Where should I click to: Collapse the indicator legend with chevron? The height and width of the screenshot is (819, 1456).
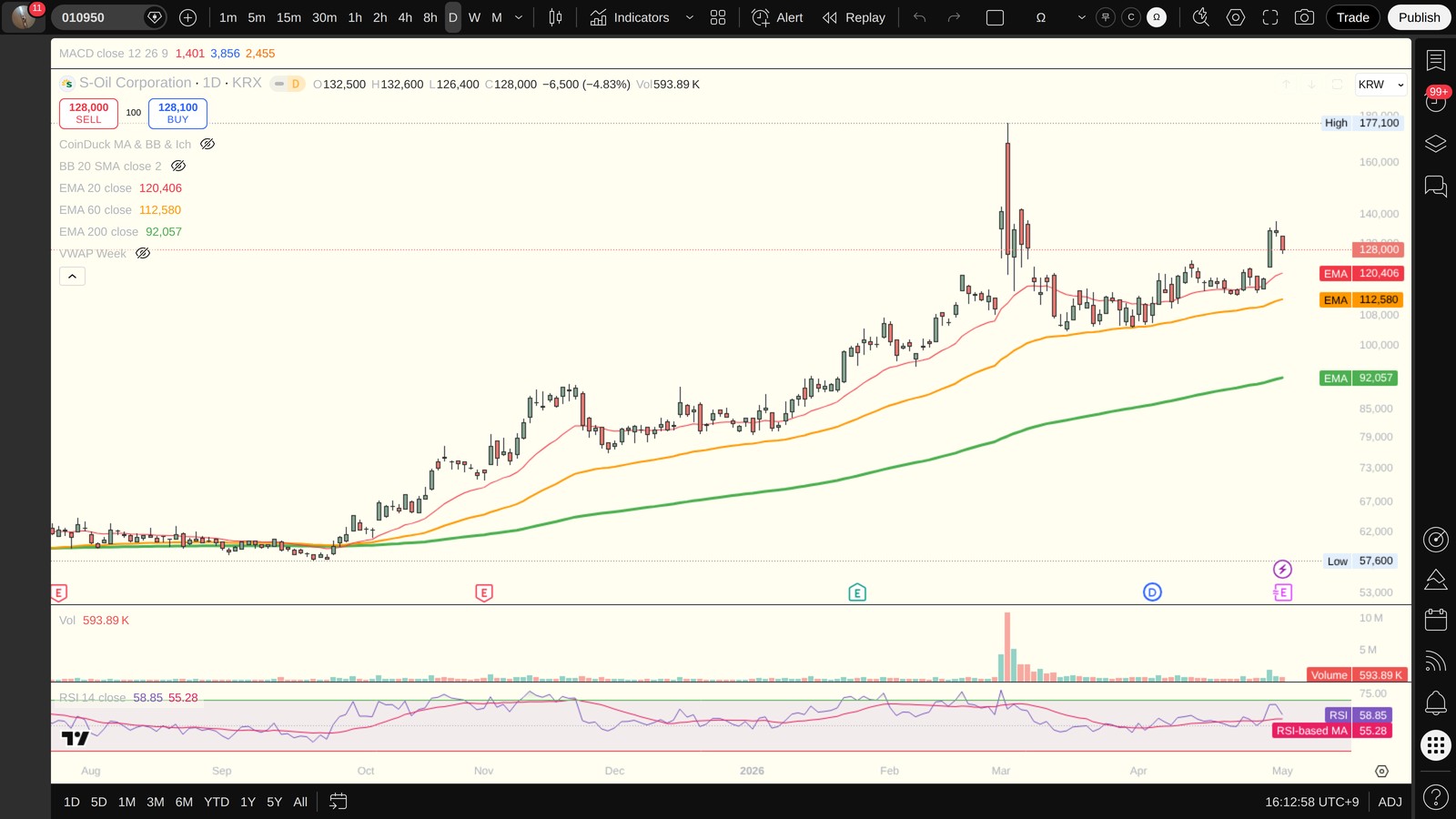click(x=72, y=276)
